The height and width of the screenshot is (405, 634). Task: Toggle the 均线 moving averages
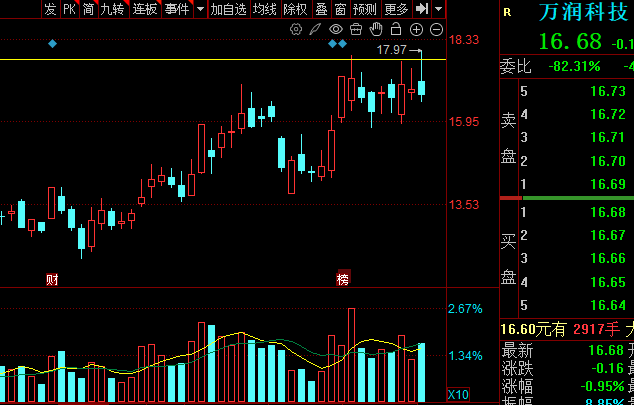coord(264,9)
